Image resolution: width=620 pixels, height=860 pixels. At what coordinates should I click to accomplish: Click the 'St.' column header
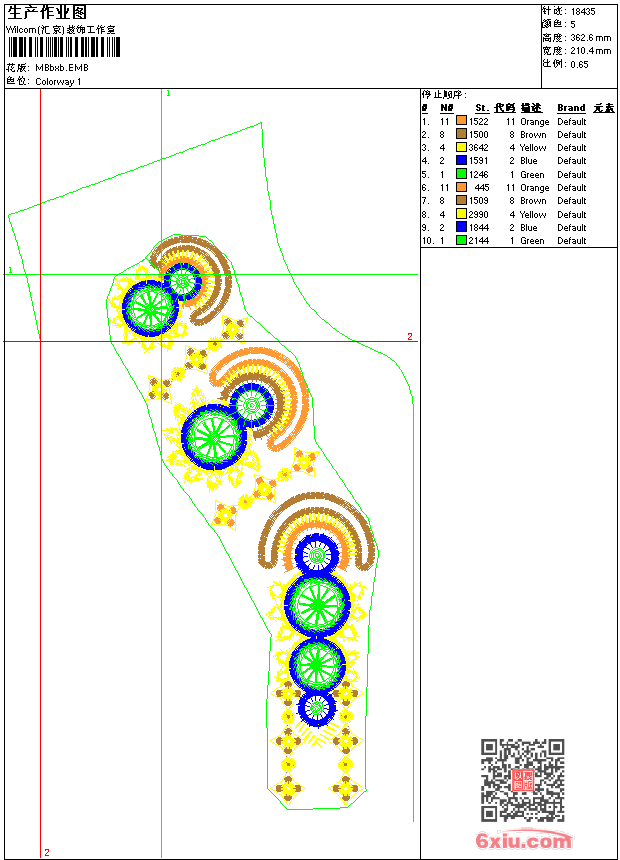pos(482,108)
